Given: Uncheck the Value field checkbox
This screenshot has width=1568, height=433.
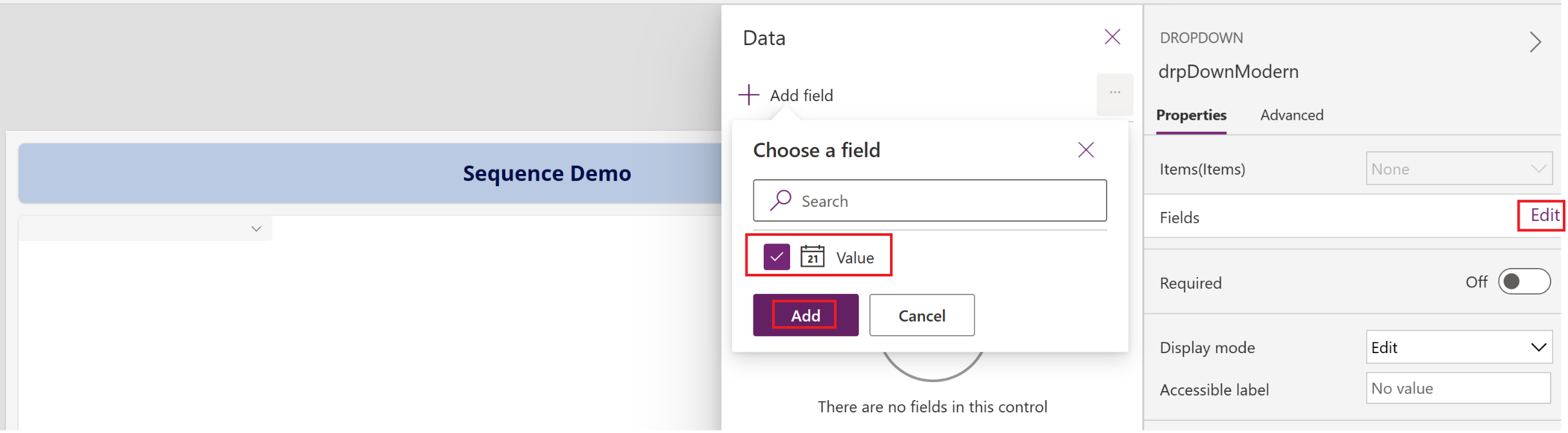Looking at the screenshot, I should pos(777,257).
